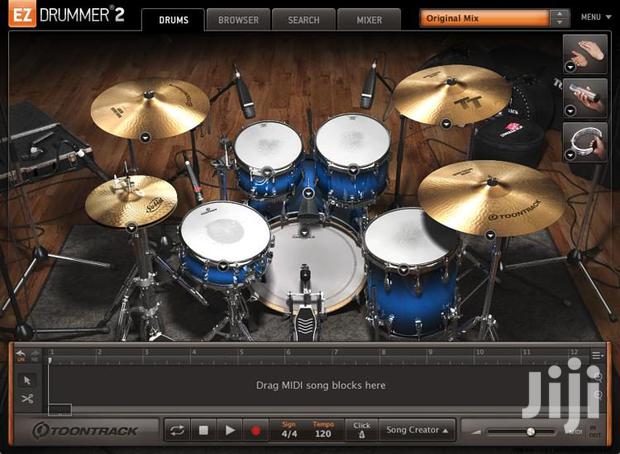
Task: Click the timeline overview scroll box
Action: pos(60,410)
